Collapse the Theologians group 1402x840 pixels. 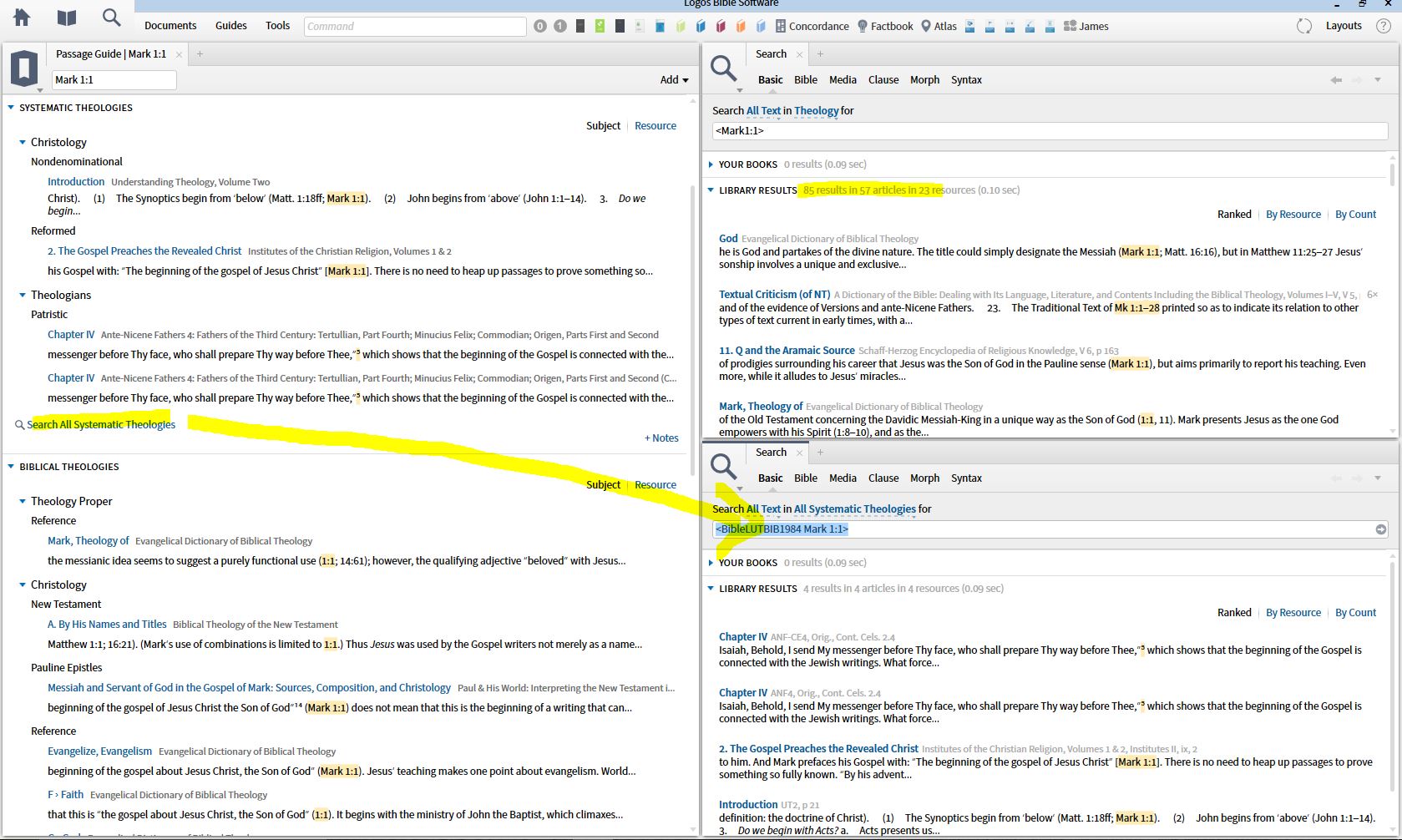[x=23, y=296]
